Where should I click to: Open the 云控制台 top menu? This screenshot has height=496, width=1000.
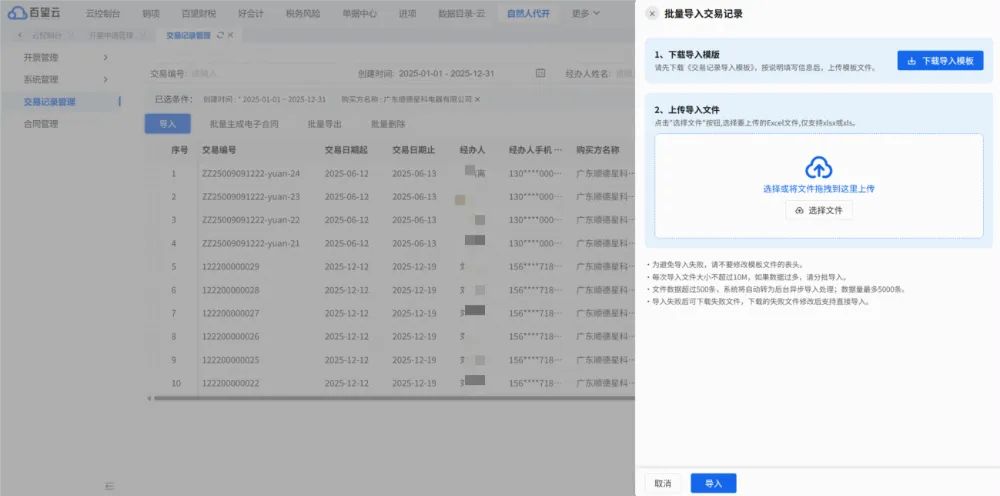[103, 13]
